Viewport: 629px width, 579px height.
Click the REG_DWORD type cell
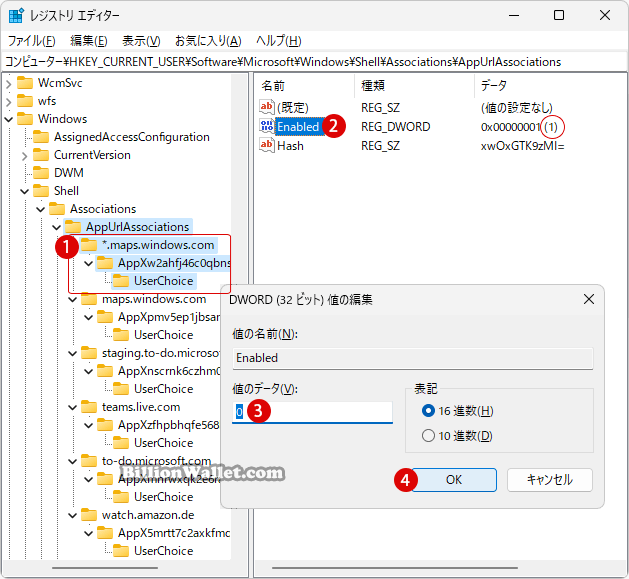tap(396, 126)
